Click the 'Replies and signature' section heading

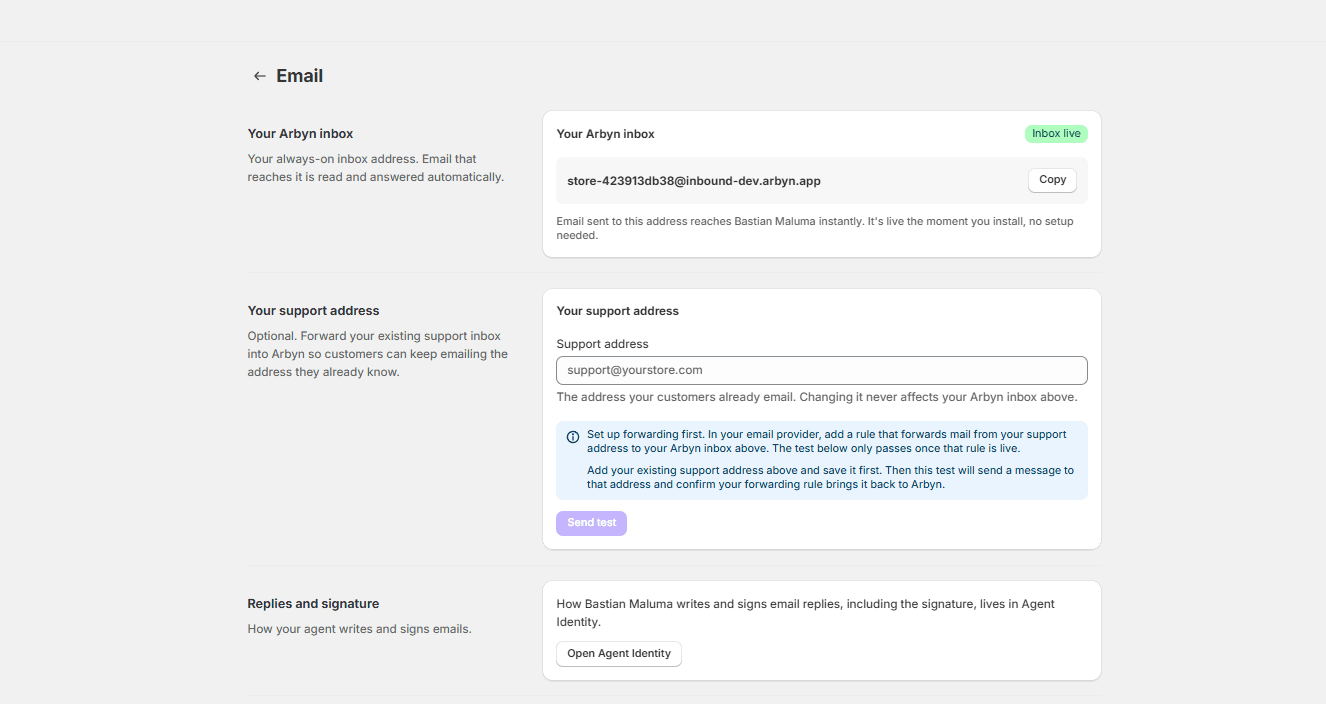pos(313,604)
